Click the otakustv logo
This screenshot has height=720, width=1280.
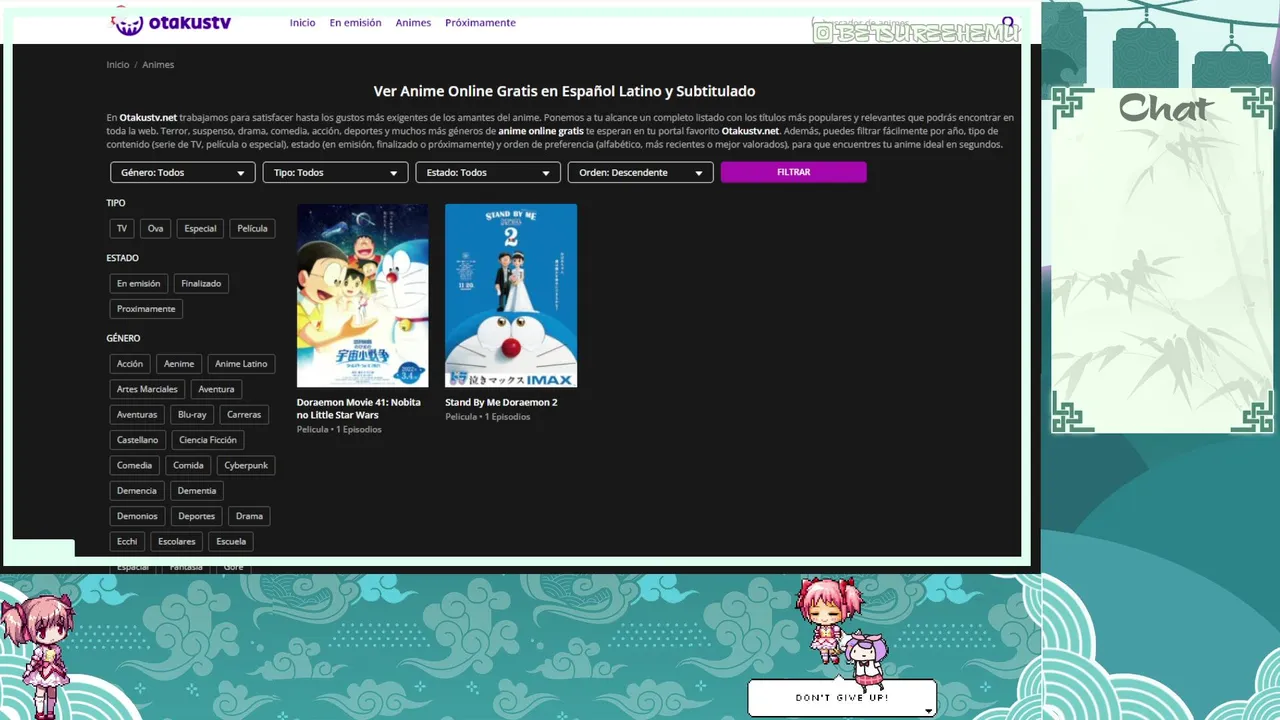tap(171, 22)
